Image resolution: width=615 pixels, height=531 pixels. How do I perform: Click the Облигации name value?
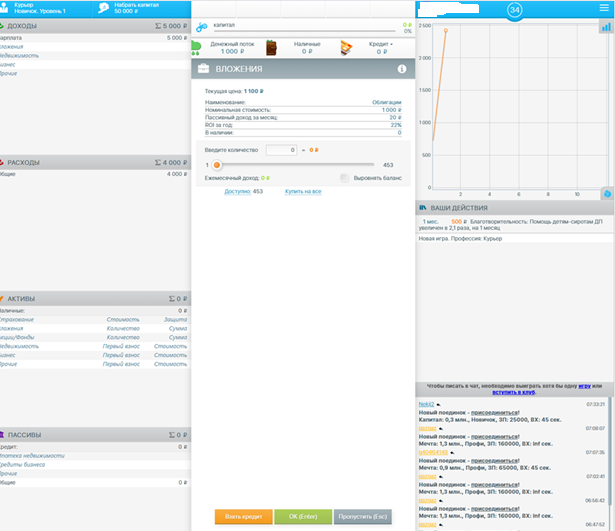(387, 102)
